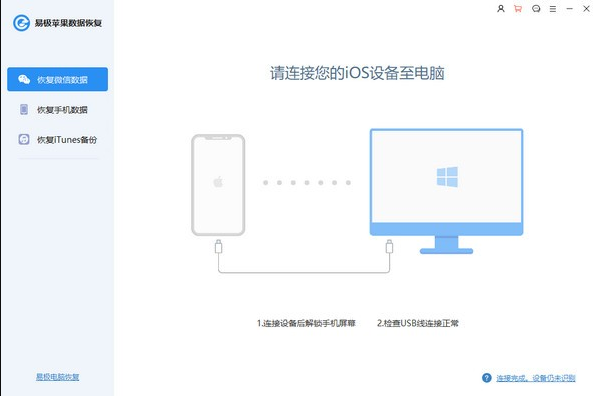
Task: Select 恢复微信数据 in the sidebar
Action: (x=57, y=79)
